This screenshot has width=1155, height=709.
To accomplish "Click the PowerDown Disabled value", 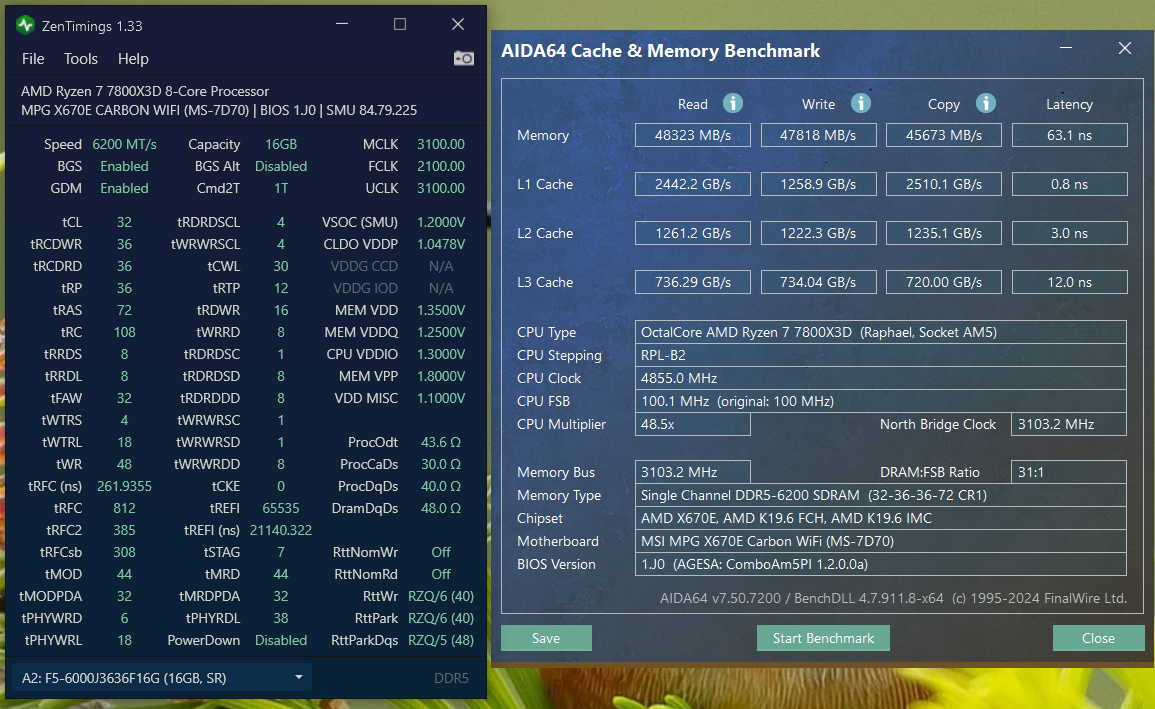I will [281, 641].
